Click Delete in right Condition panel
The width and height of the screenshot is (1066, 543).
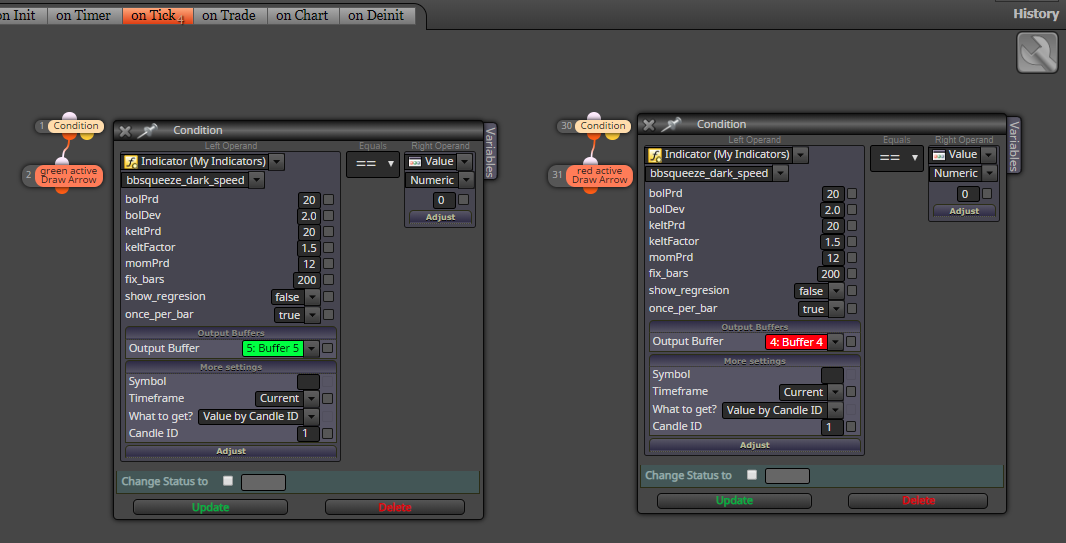[x=918, y=501]
